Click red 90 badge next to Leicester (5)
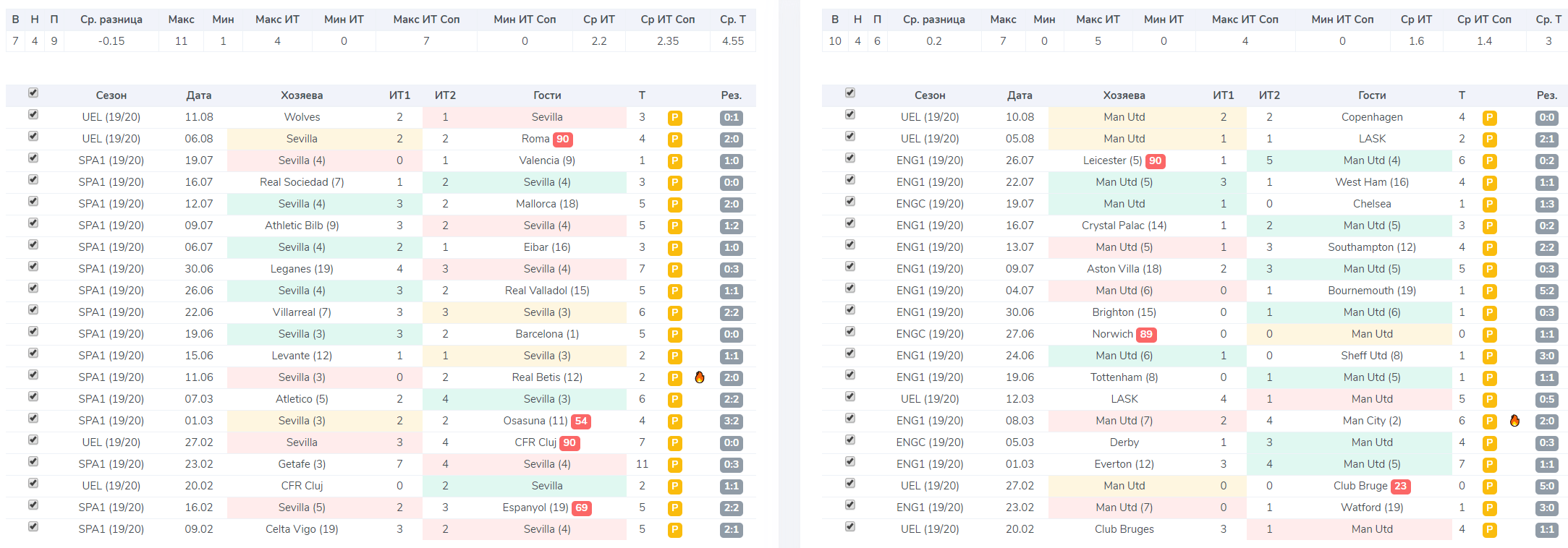This screenshot has width=1568, height=548. tap(1156, 161)
